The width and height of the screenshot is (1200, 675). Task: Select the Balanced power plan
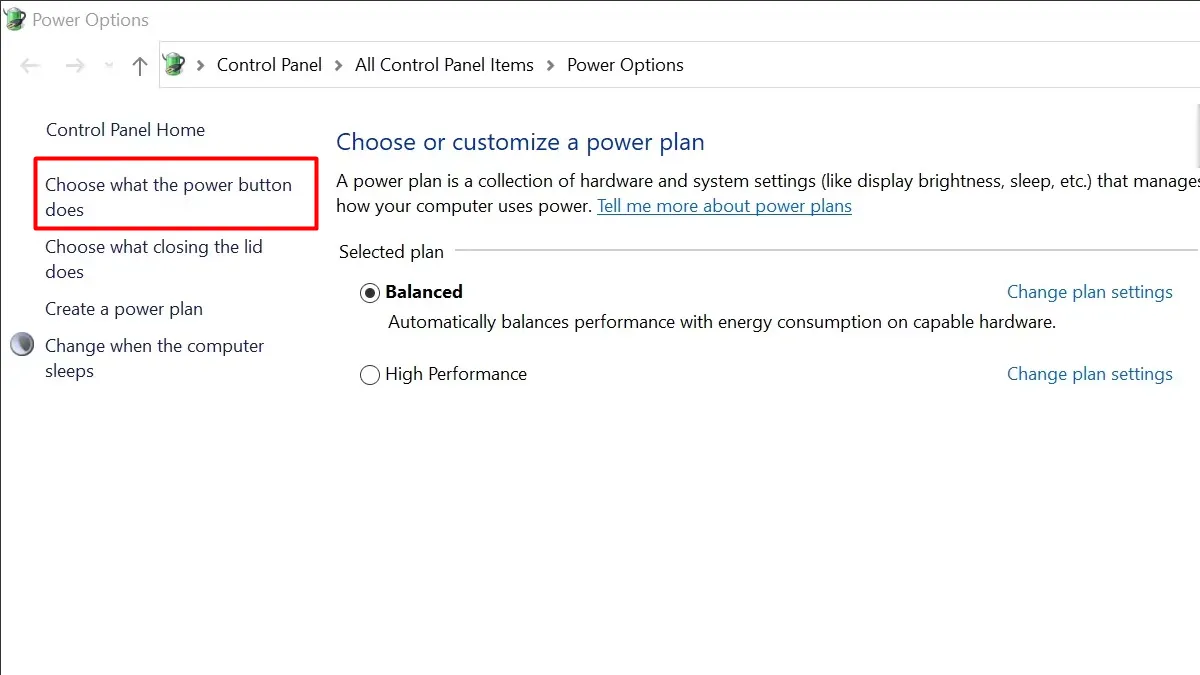pos(370,293)
